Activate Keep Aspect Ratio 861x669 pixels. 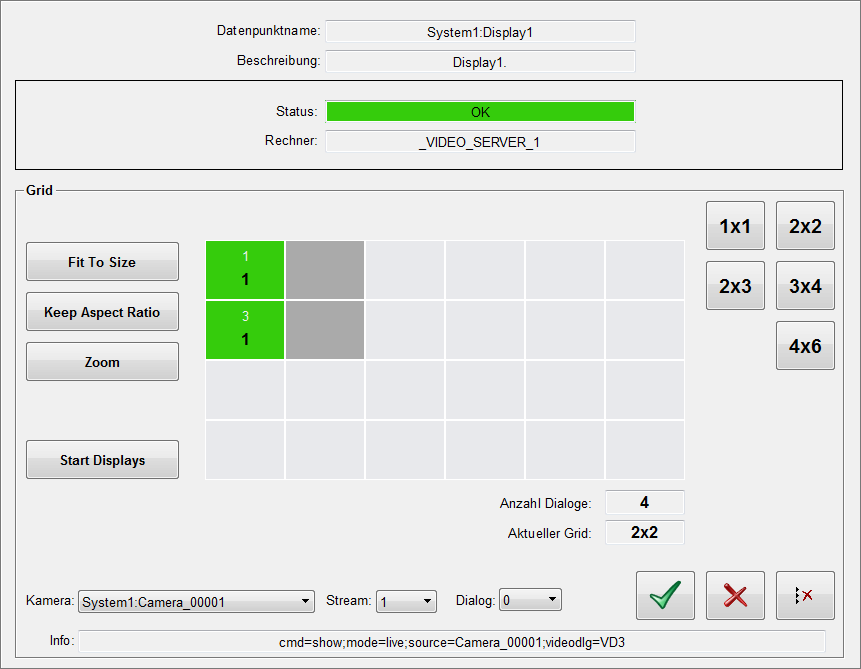(x=102, y=311)
